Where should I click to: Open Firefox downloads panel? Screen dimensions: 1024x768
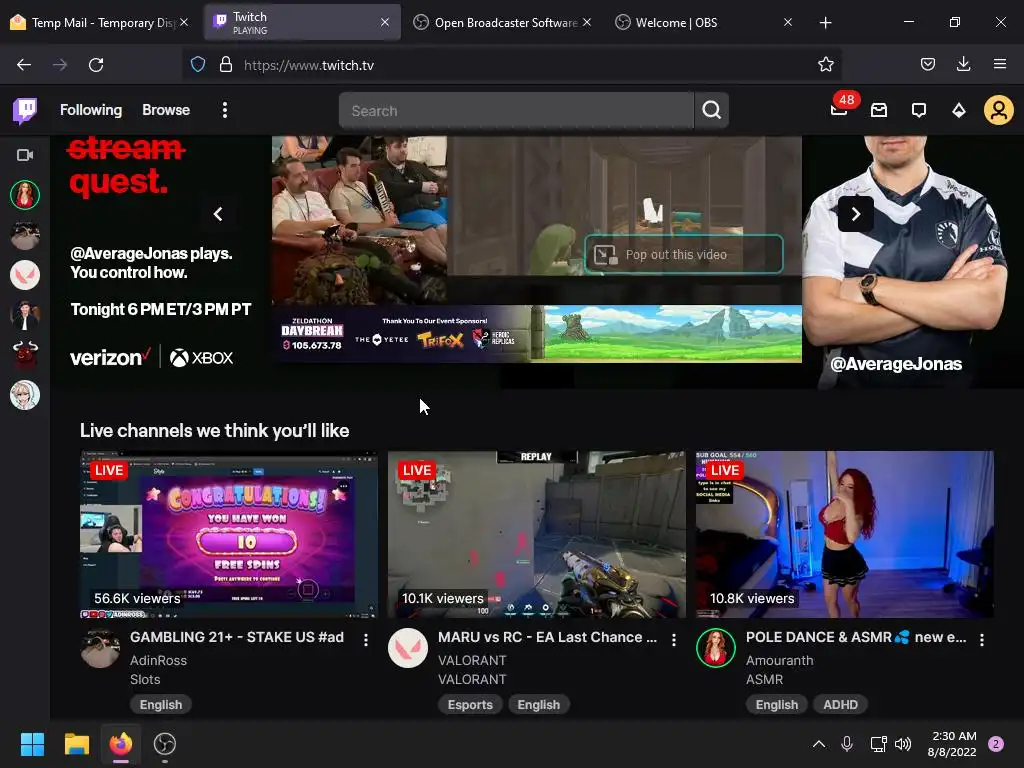tap(963, 64)
